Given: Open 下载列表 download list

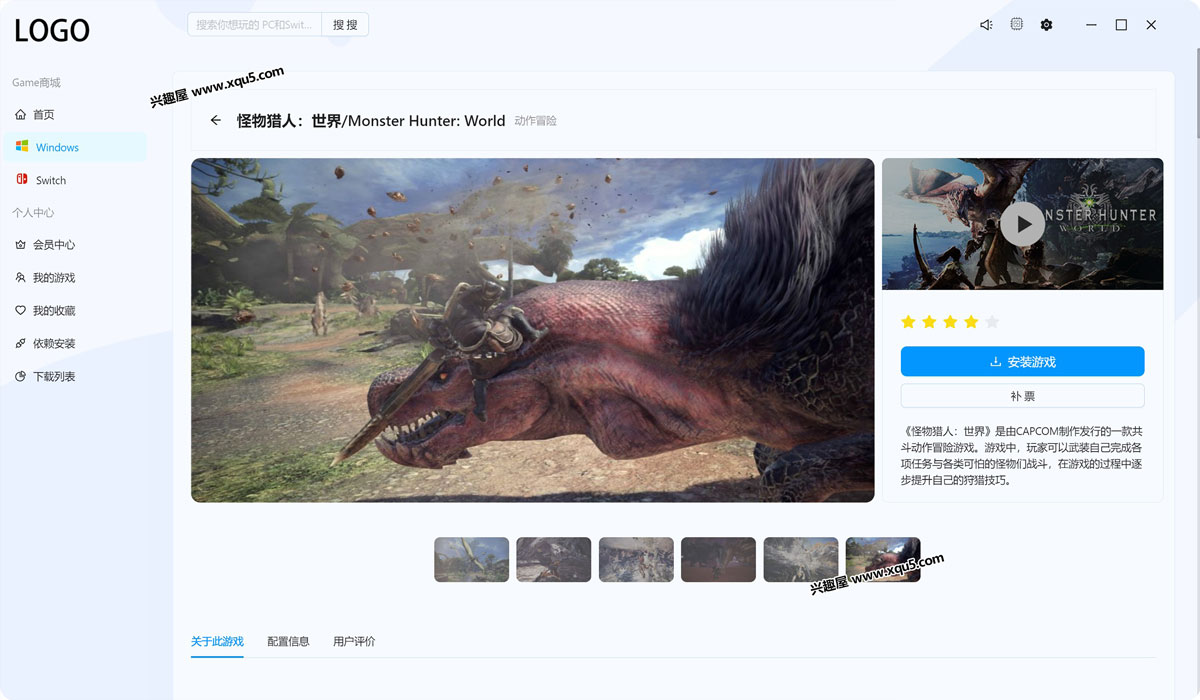Looking at the screenshot, I should click(75, 377).
